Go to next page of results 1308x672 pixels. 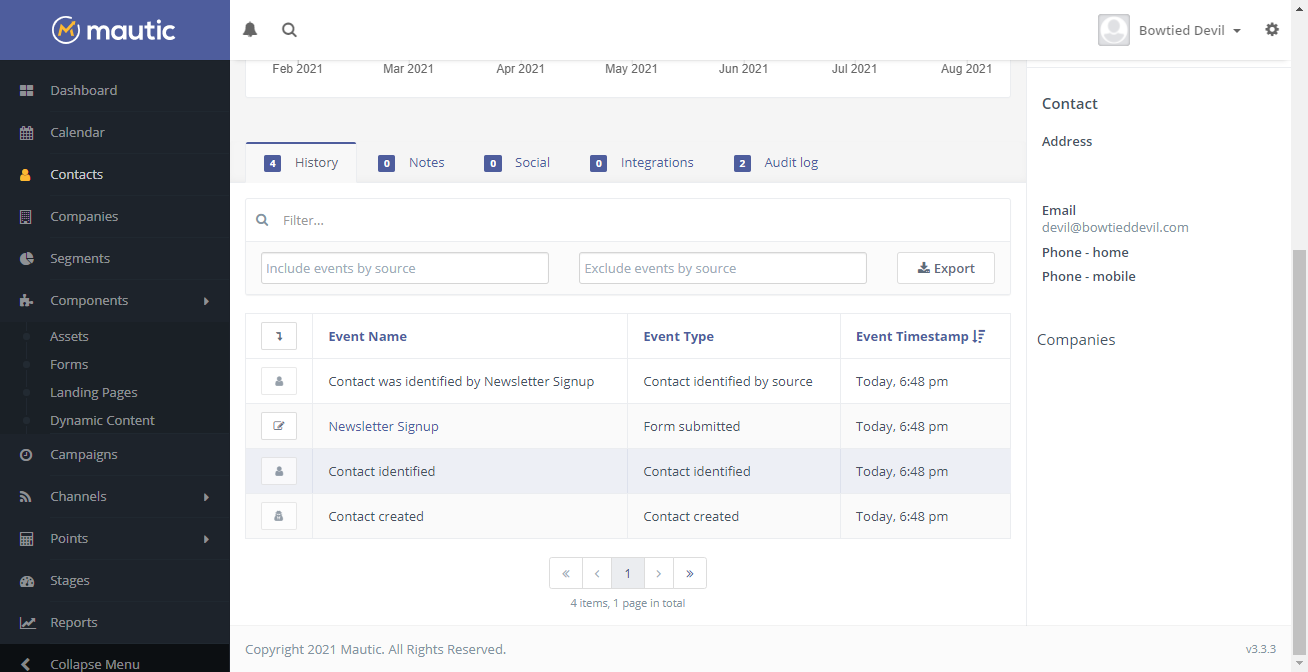click(x=659, y=573)
